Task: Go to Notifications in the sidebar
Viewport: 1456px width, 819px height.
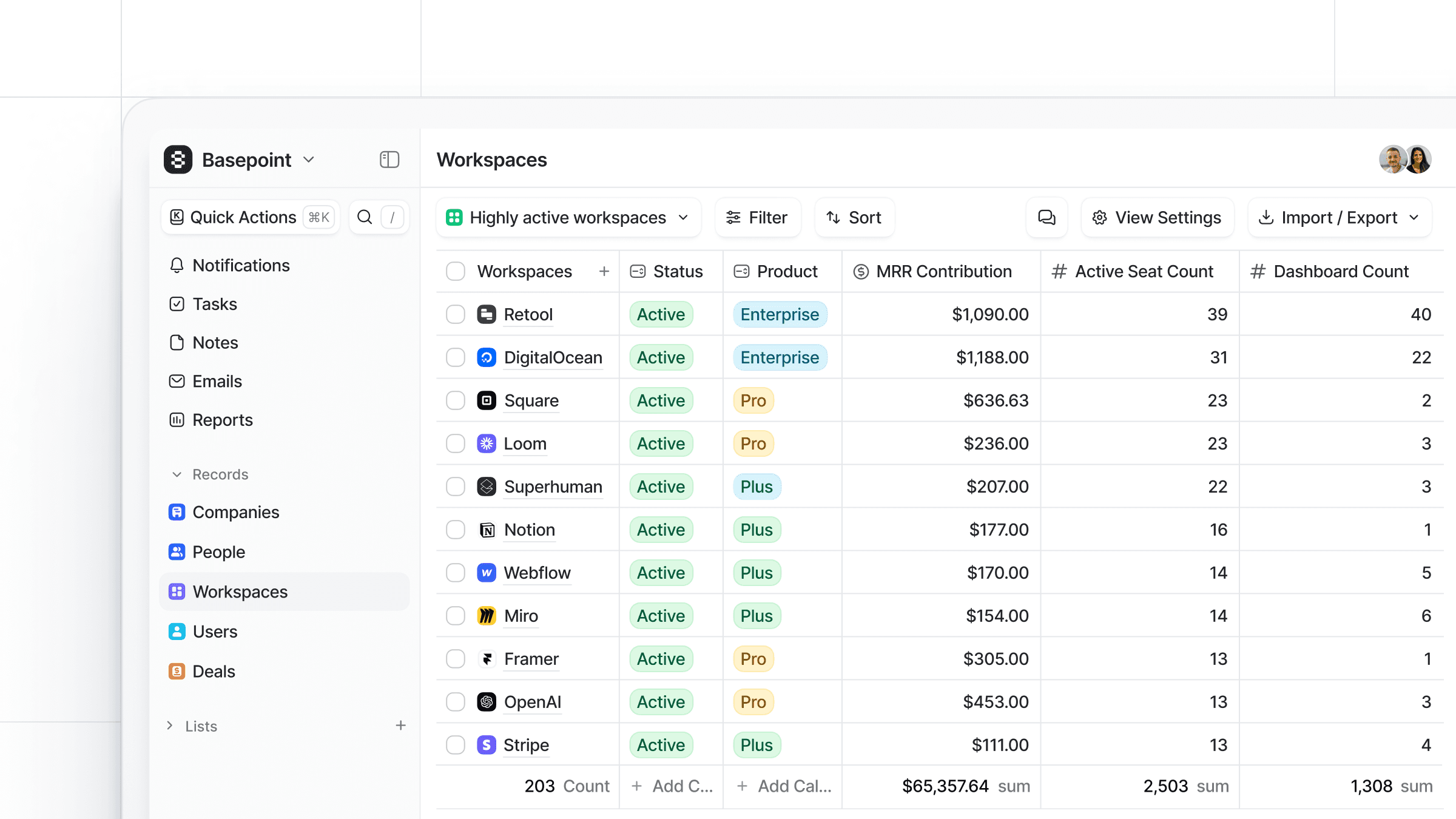Action: coord(241,266)
